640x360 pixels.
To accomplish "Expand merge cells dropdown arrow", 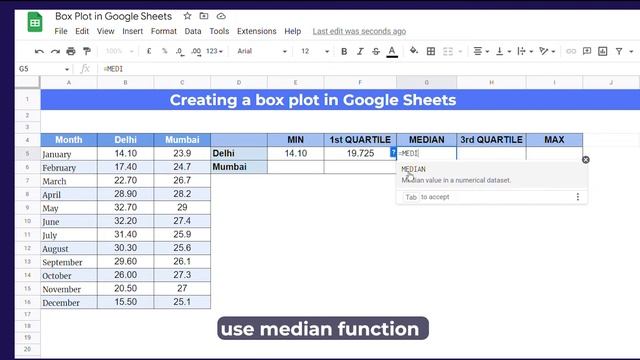I will pyautogui.click(x=460, y=52).
